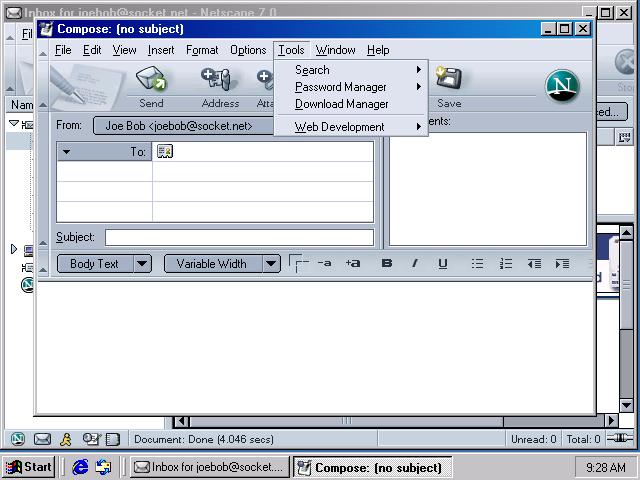
Task: Expand the Password Manager submenu
Action: tap(351, 87)
